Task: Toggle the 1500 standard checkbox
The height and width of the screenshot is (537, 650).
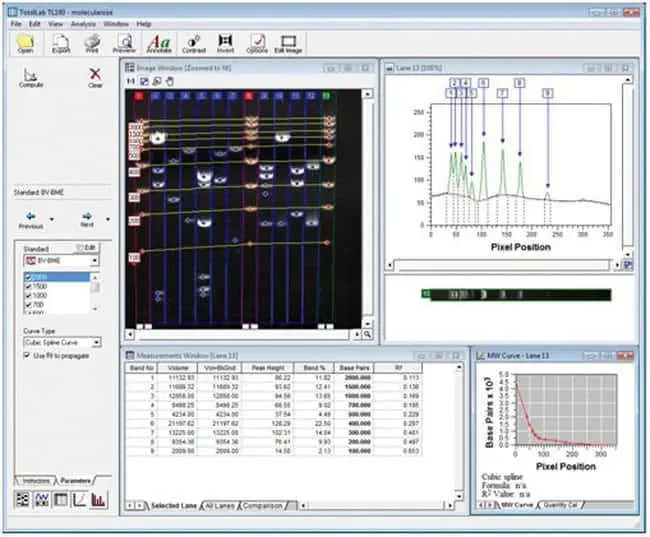Action: (x=26, y=285)
